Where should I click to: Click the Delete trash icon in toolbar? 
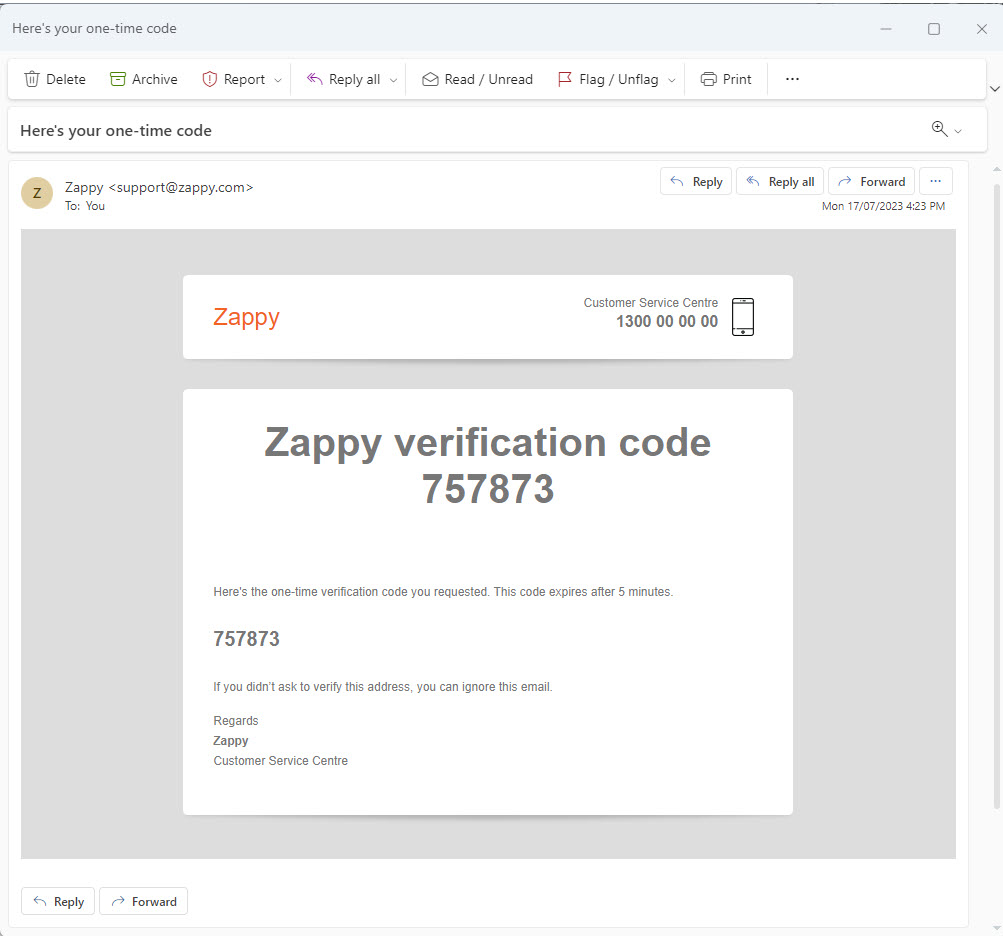tap(32, 80)
